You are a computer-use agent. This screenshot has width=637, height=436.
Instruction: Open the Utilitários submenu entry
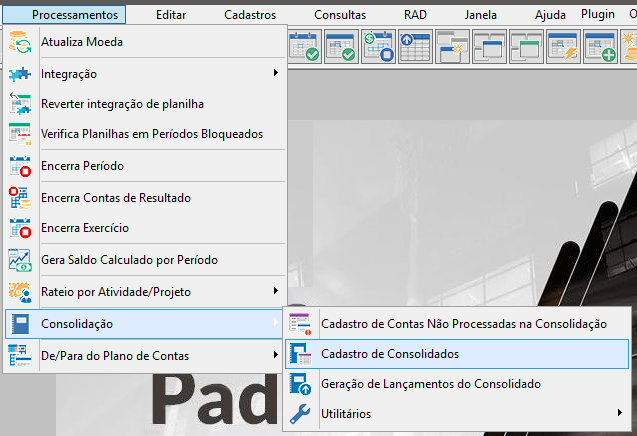pos(457,414)
